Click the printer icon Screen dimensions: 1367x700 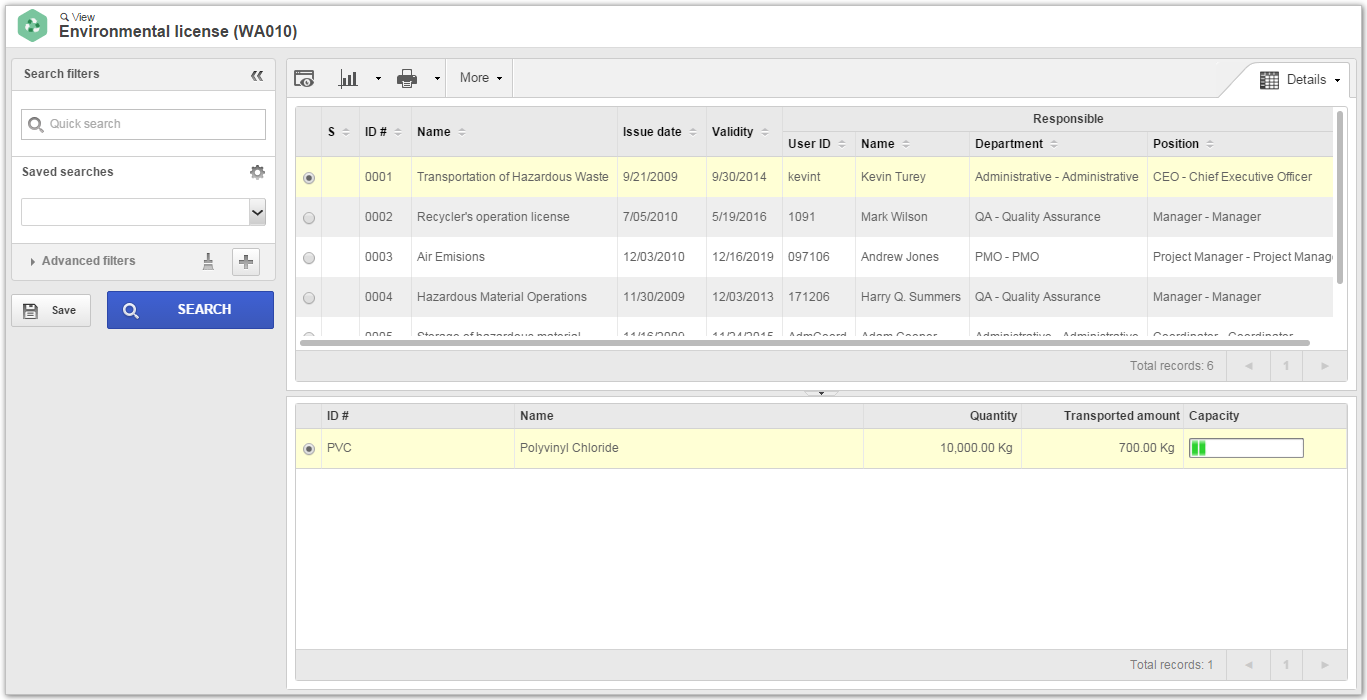[x=407, y=78]
